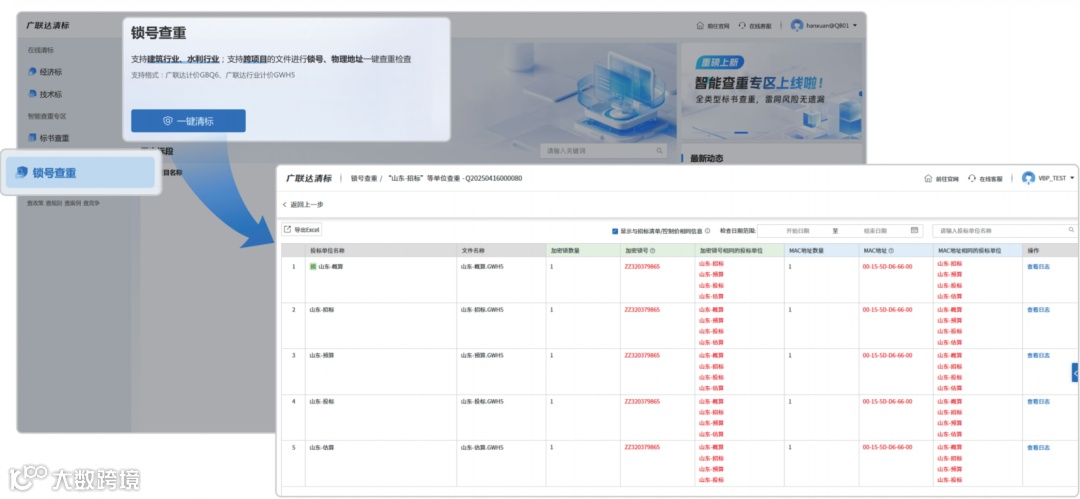Click the 结束日期 date field
This screenshot has height=499, width=1080.
pos(875,231)
